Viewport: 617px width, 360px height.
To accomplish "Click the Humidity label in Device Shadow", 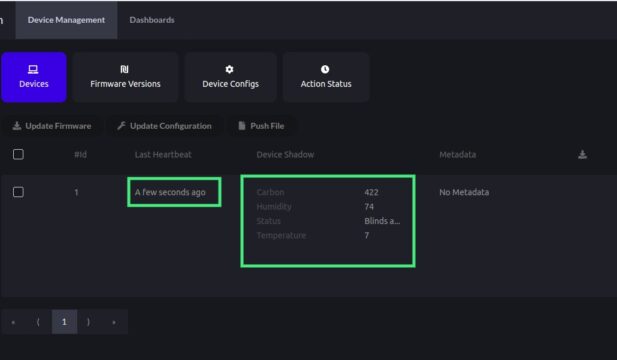I will click(274, 207).
